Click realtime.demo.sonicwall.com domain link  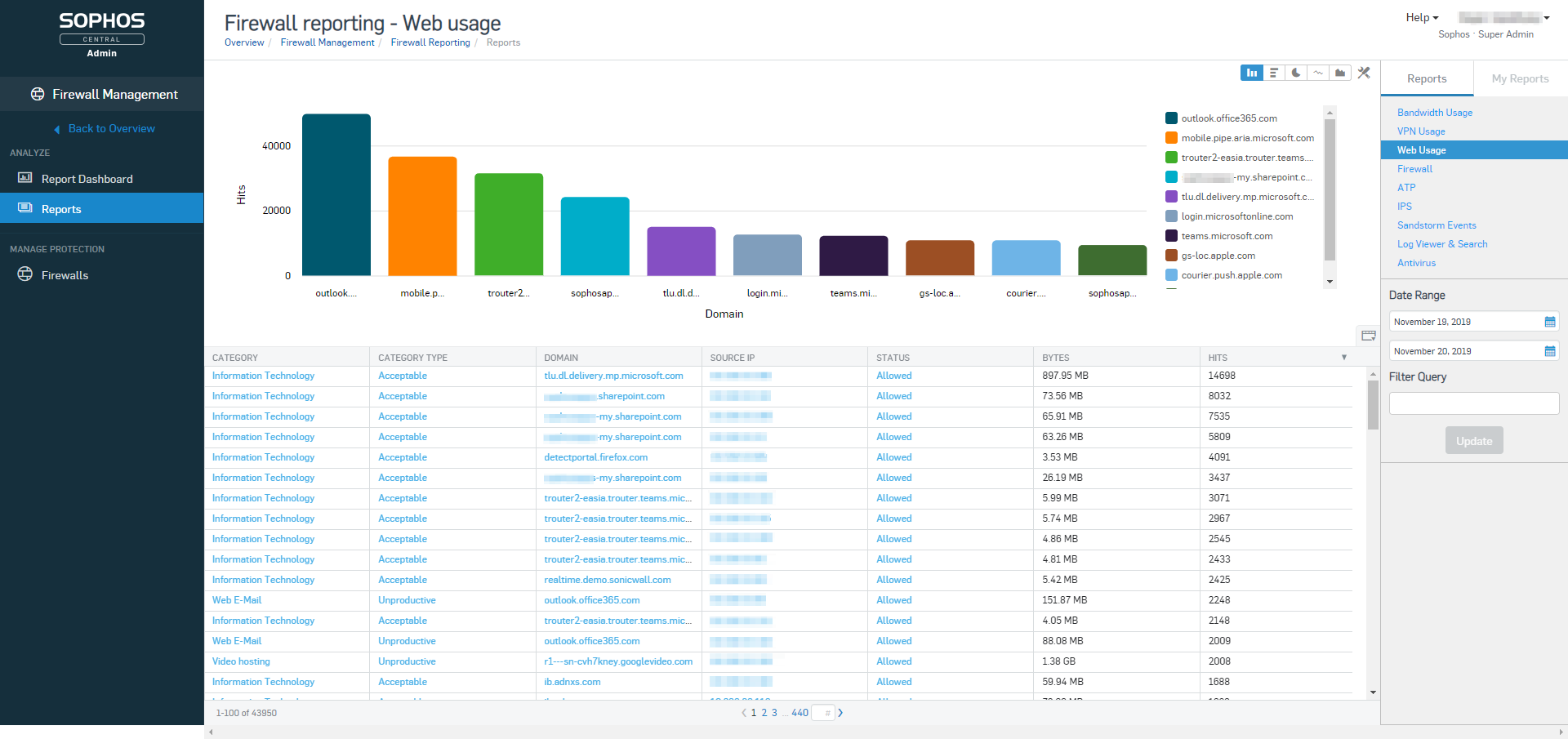[608, 580]
